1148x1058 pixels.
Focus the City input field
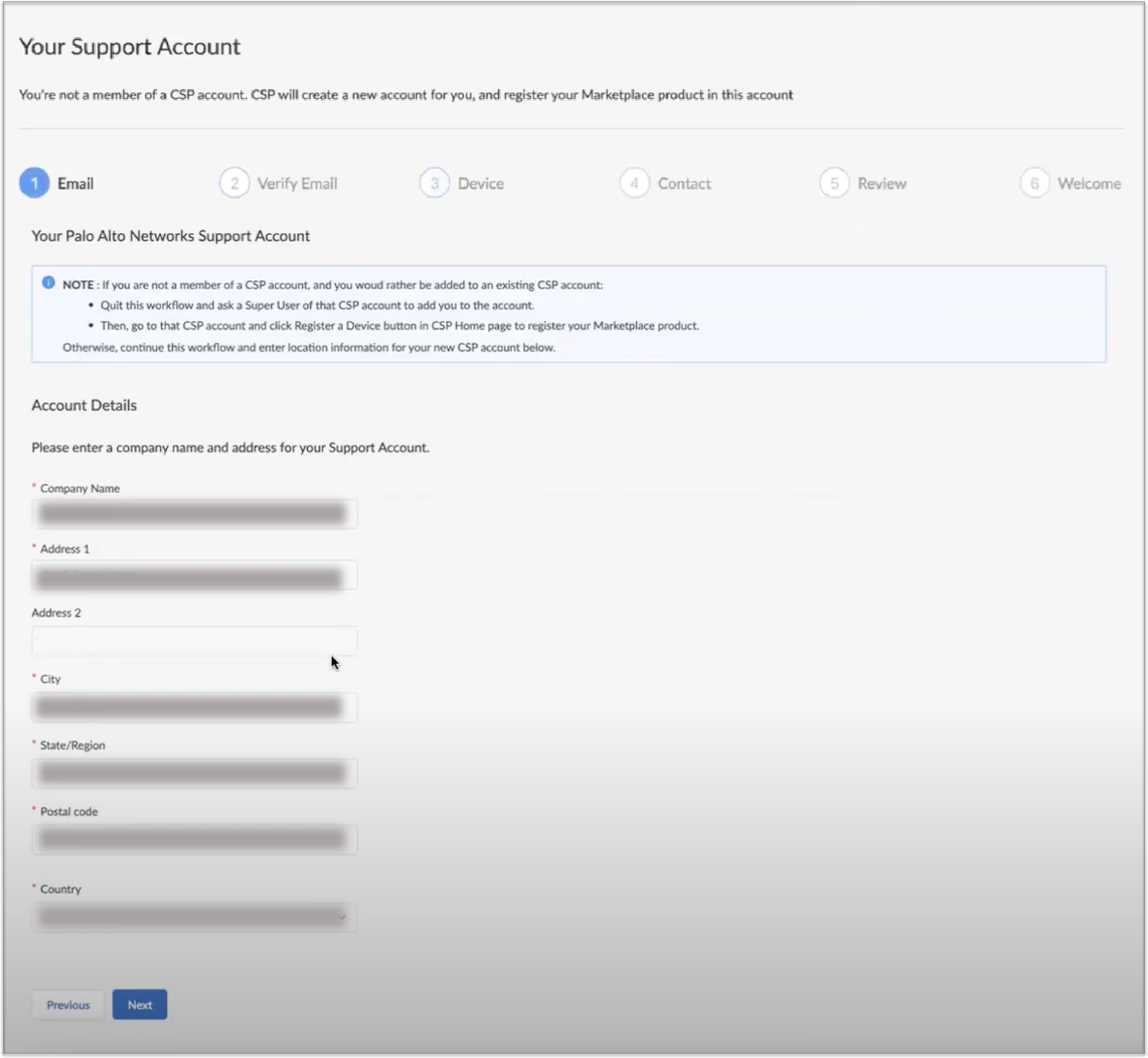point(194,707)
